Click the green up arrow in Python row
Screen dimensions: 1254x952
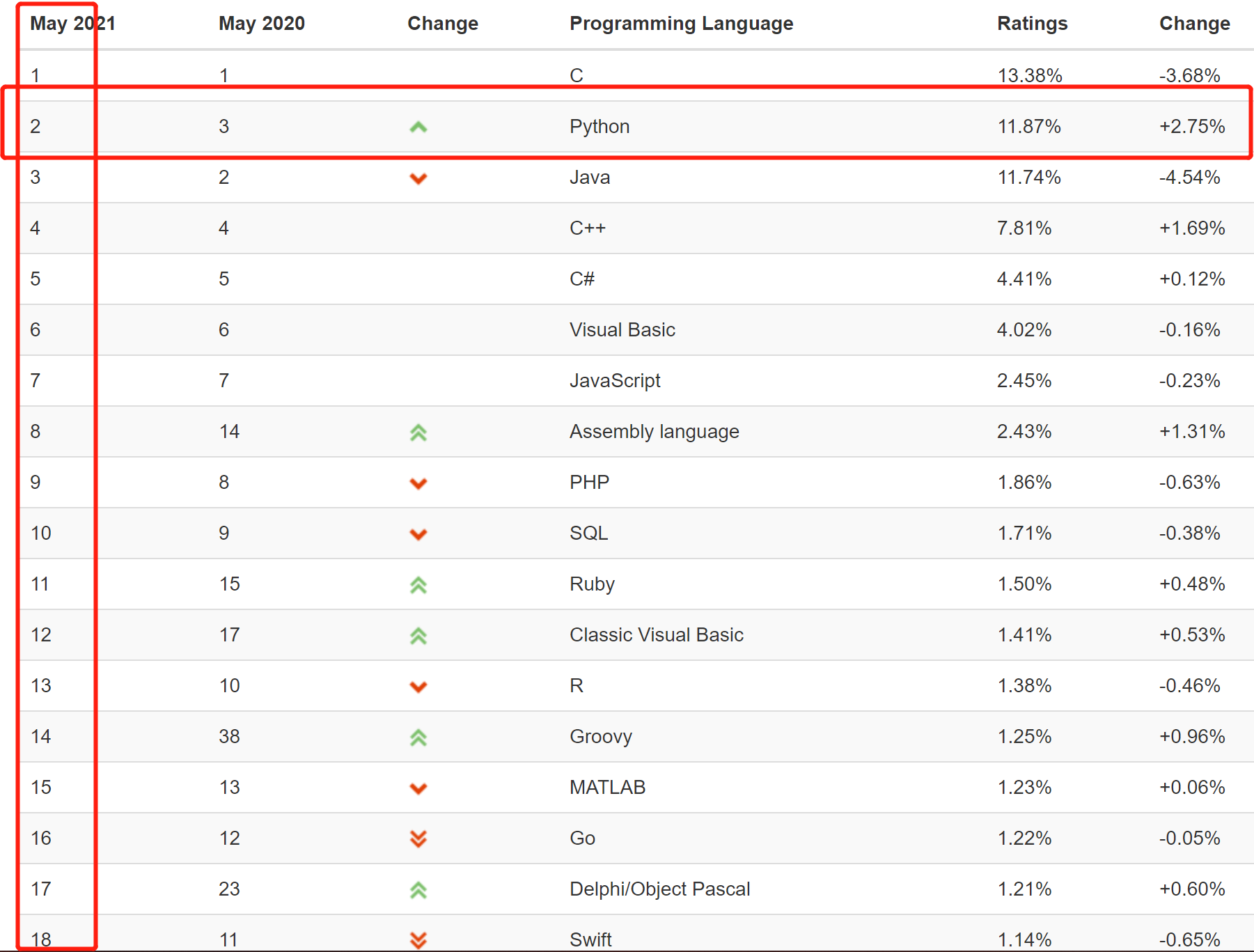[x=418, y=127]
